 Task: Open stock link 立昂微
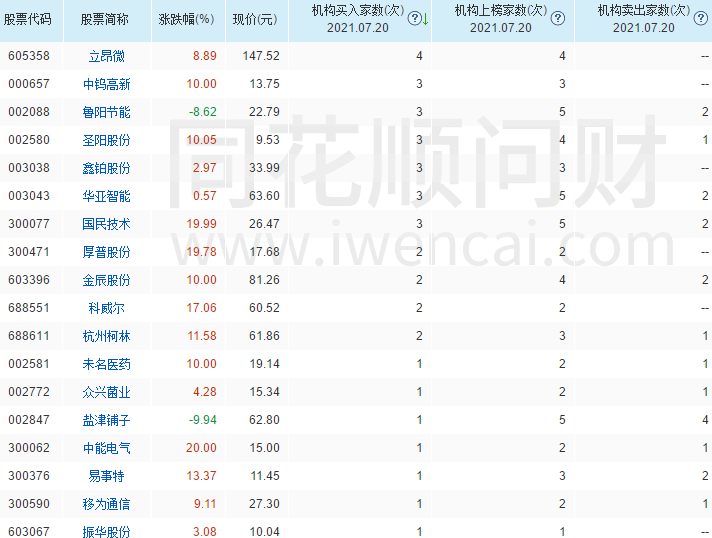pos(107,56)
